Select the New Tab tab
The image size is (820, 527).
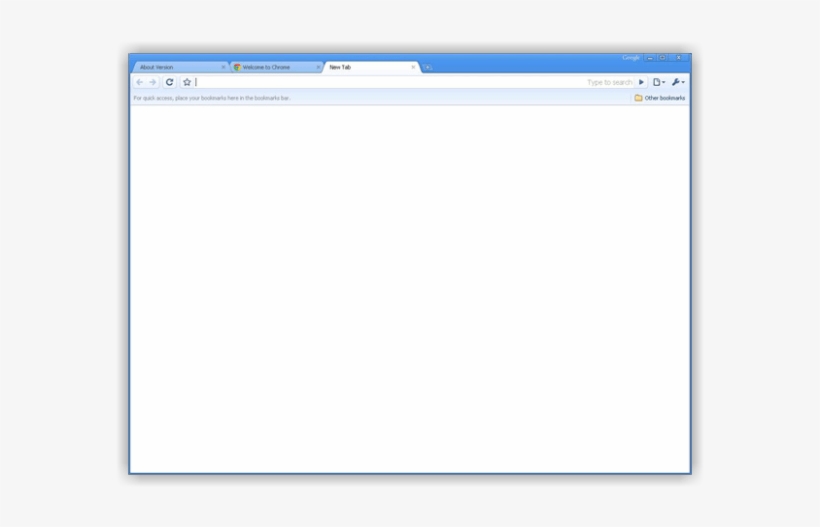[x=360, y=67]
